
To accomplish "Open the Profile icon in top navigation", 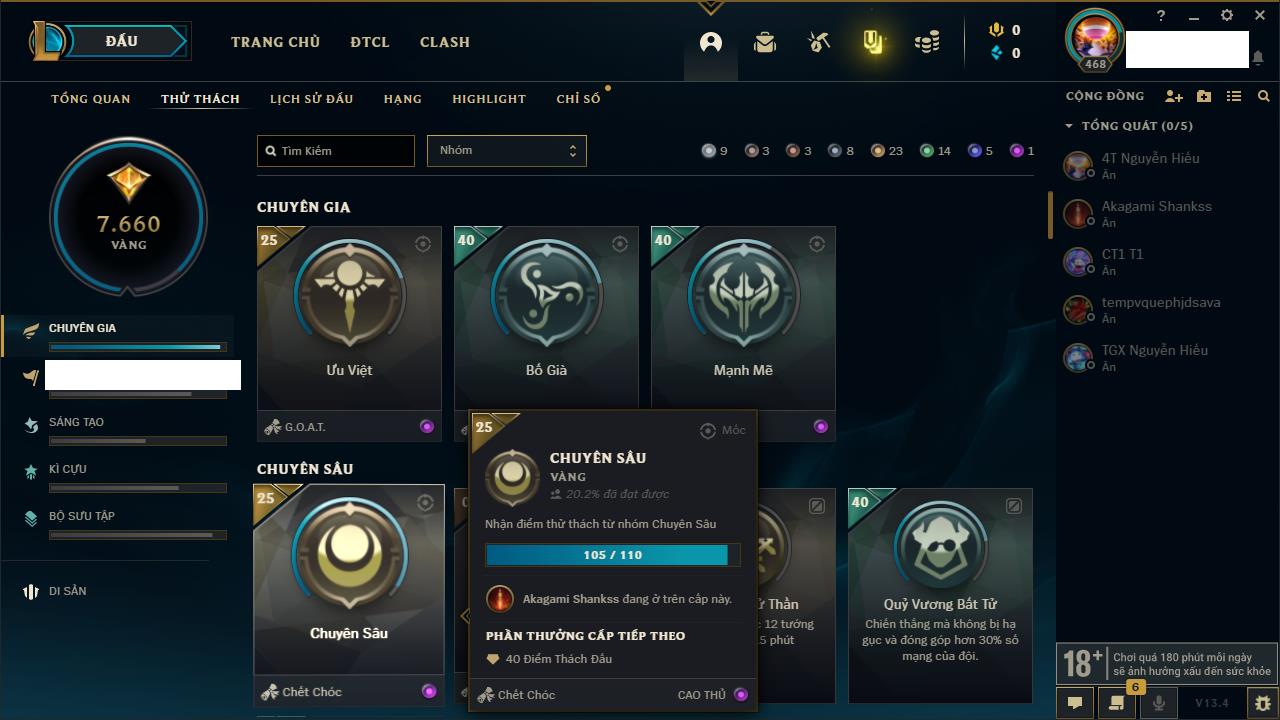I will click(x=711, y=42).
